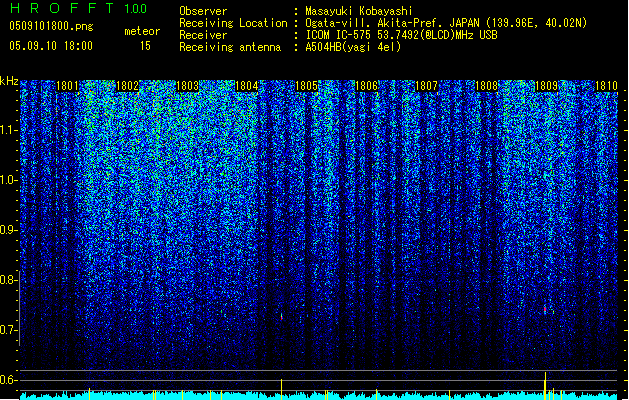This screenshot has height=400, width=629.
Task: Click the 0.6 kHz axis label
Action: pyautogui.click(x=7, y=380)
